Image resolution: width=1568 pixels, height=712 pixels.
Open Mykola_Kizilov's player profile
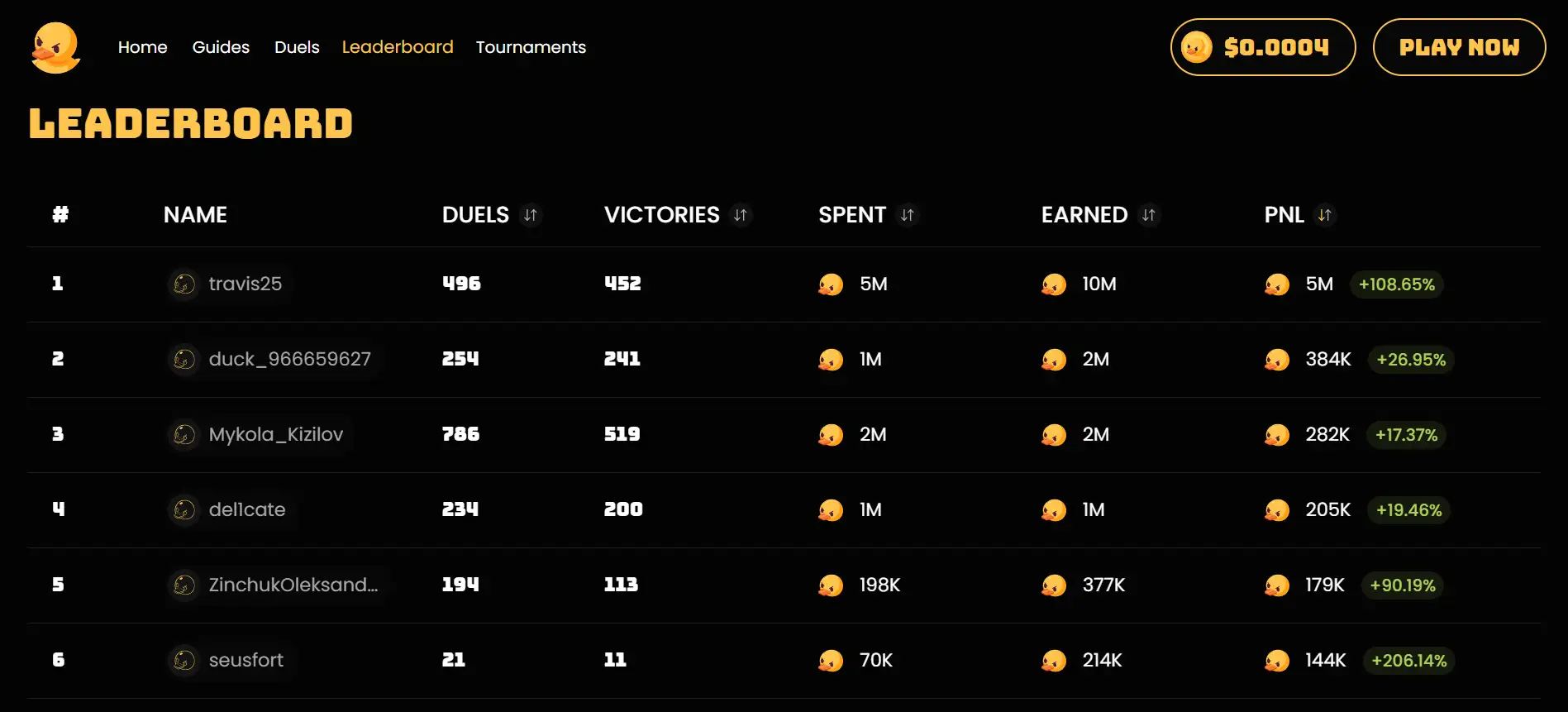point(275,435)
